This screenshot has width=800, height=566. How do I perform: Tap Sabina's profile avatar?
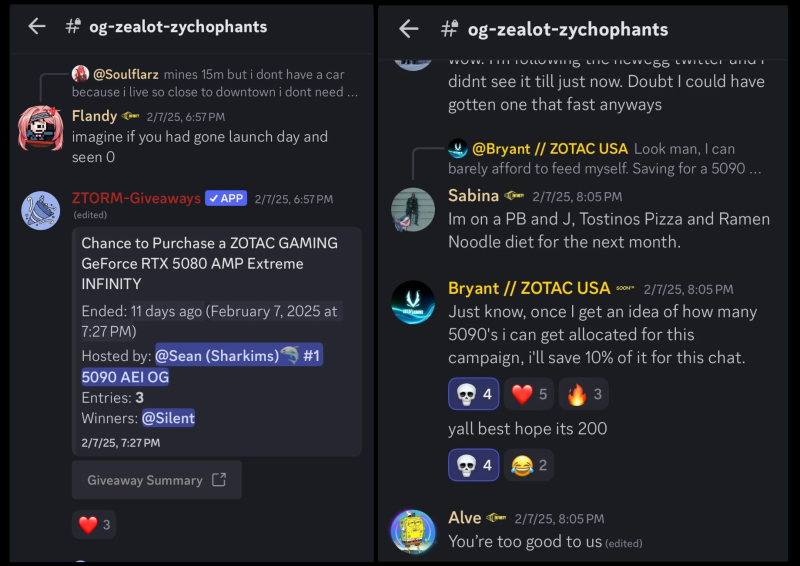click(x=413, y=209)
